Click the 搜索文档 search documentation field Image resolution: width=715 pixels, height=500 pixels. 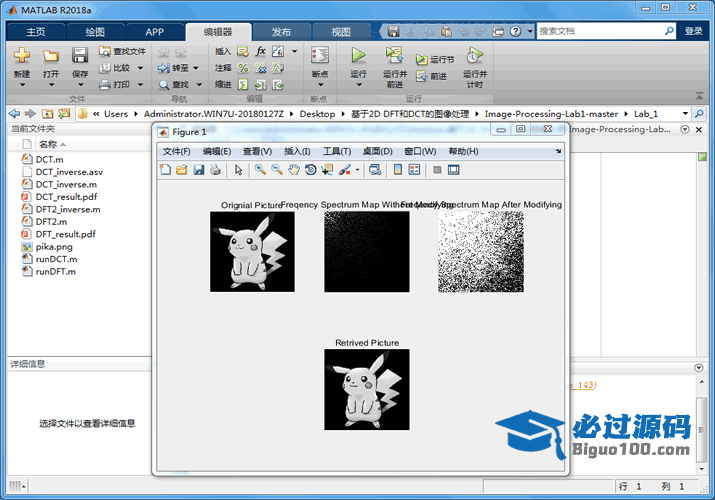pos(600,31)
